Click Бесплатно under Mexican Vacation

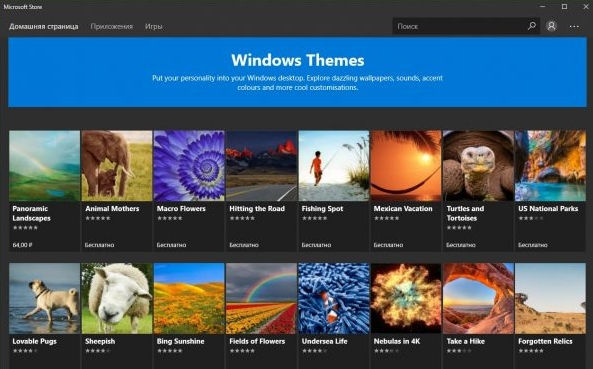point(388,245)
